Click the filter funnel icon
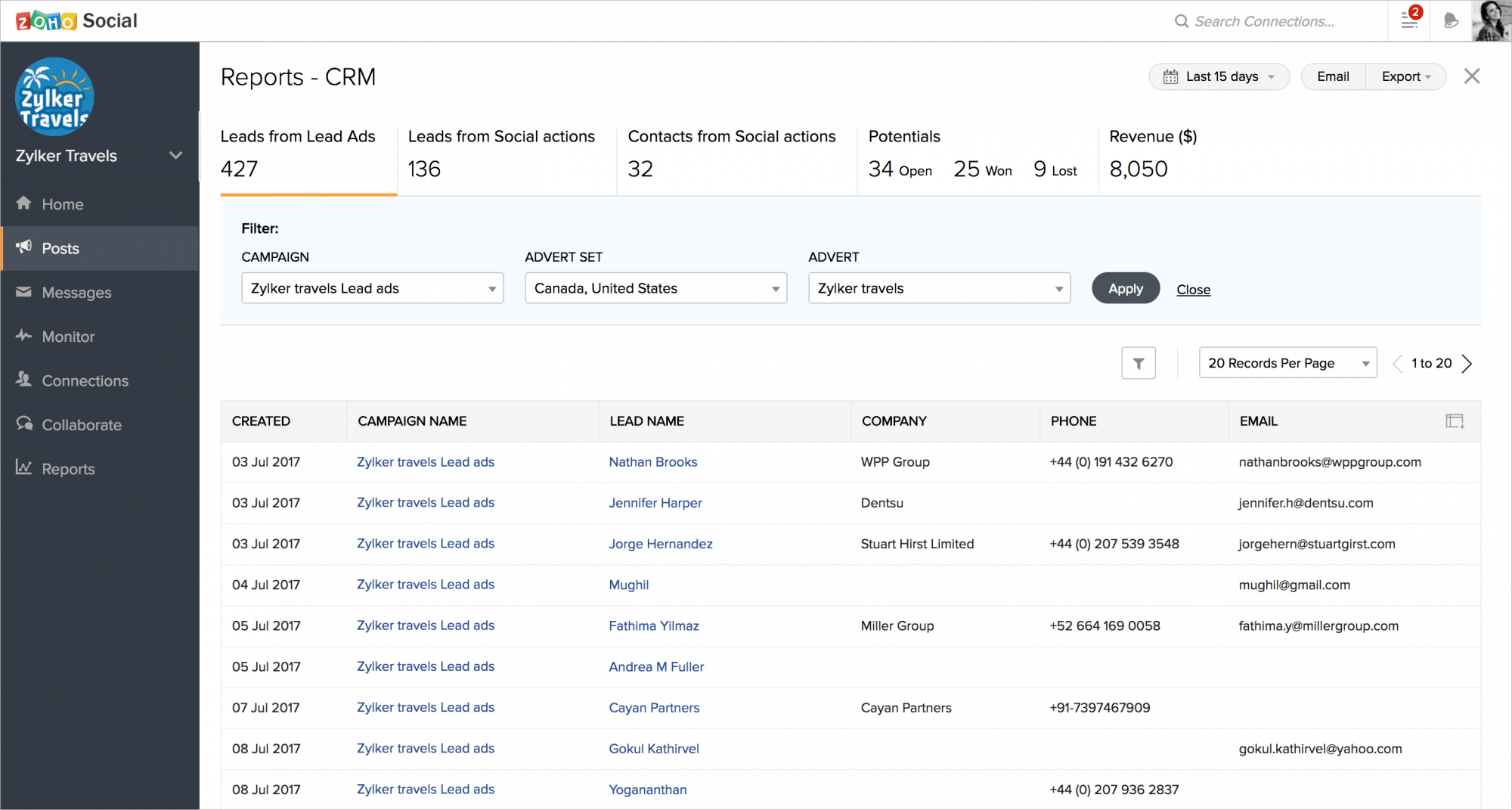1512x810 pixels. pos(1138,364)
